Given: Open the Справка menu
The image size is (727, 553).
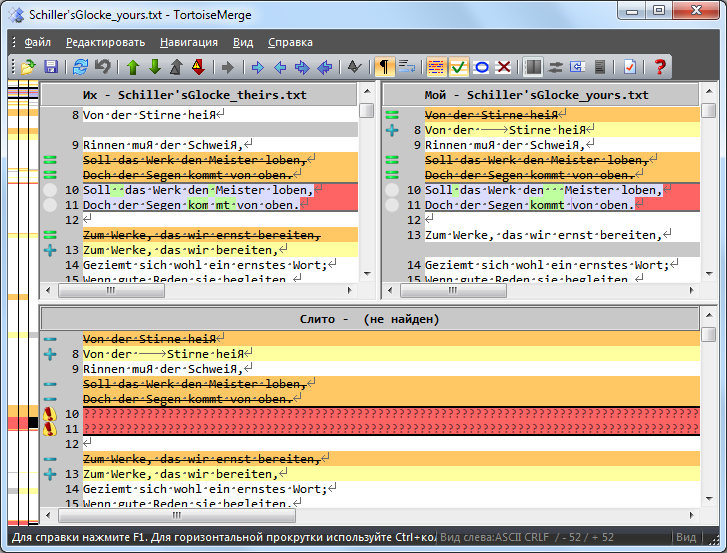Looking at the screenshot, I should tap(290, 42).
